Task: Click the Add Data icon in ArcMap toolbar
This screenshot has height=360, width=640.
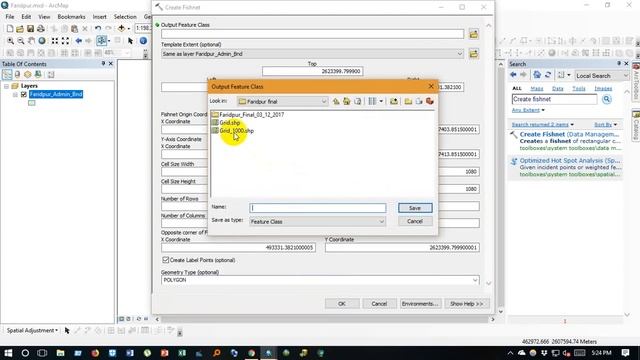Action: point(121,29)
